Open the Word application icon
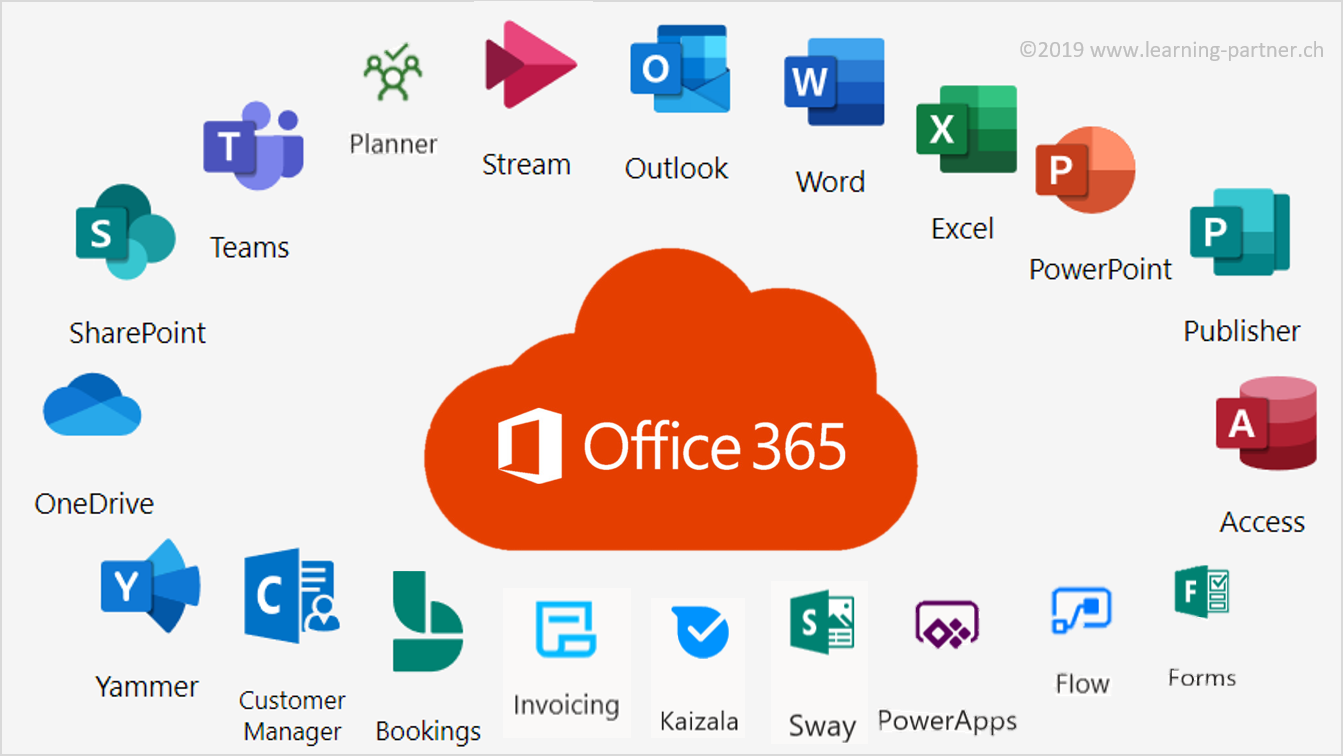 point(834,82)
